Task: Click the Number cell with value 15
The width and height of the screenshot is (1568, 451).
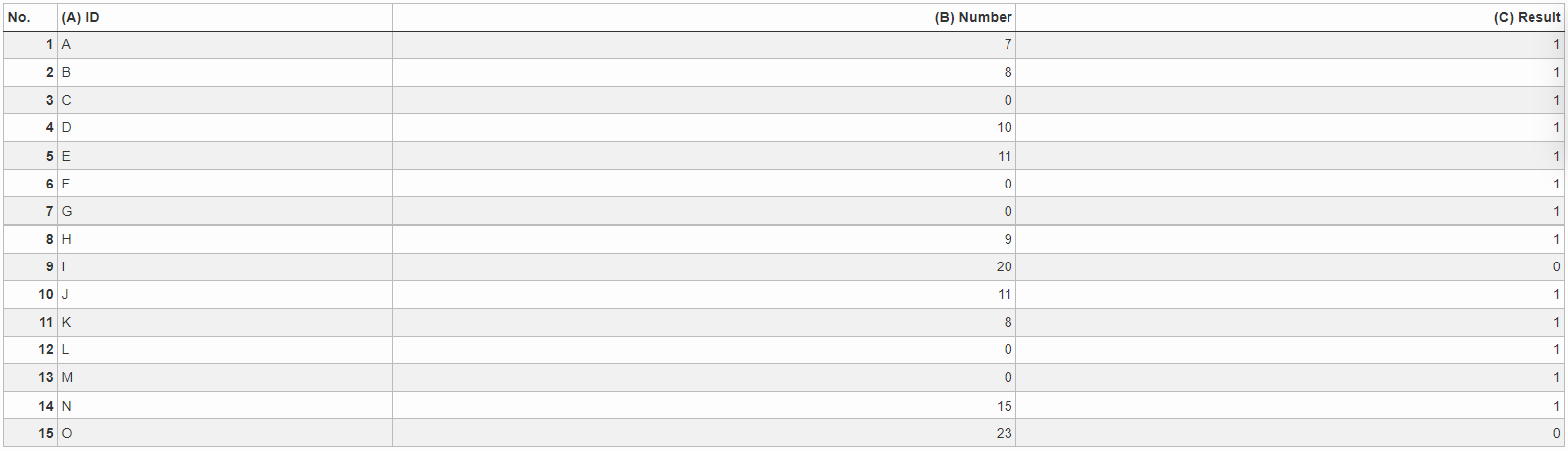Action: (x=704, y=406)
